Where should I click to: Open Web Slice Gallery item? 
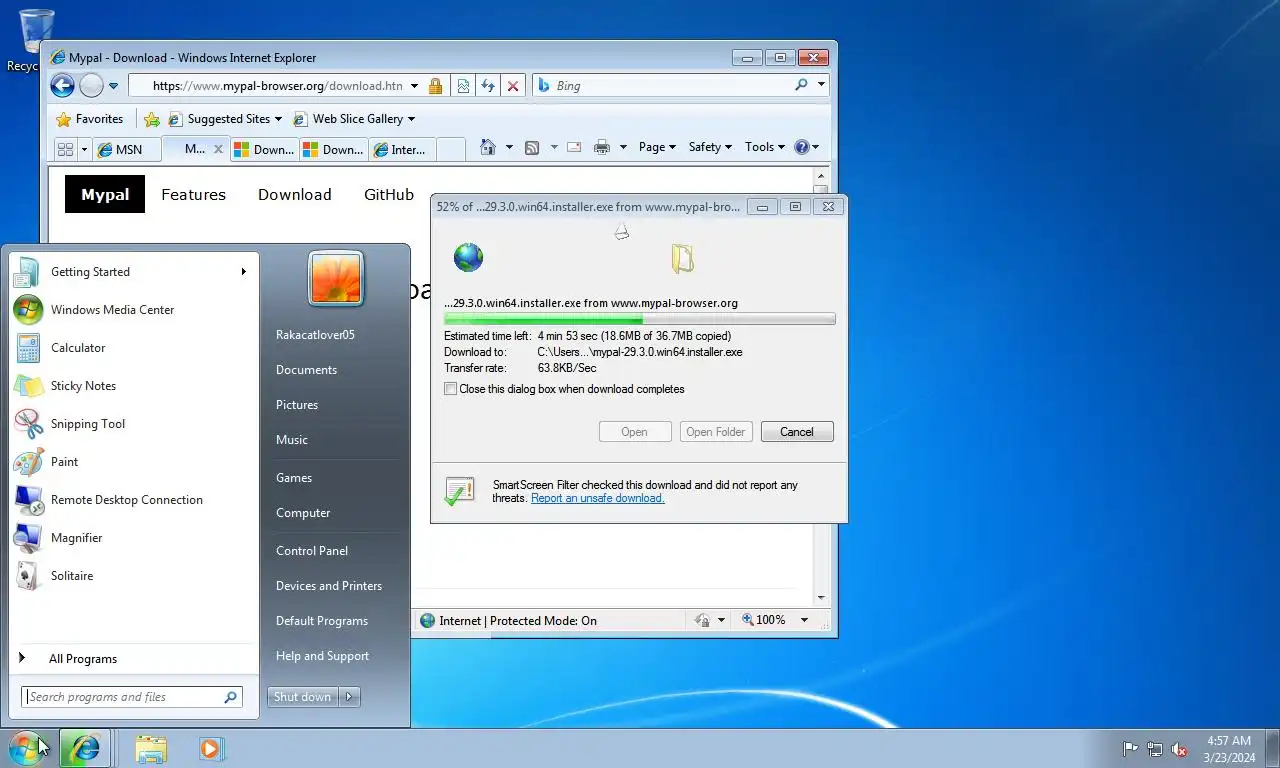pos(353,119)
